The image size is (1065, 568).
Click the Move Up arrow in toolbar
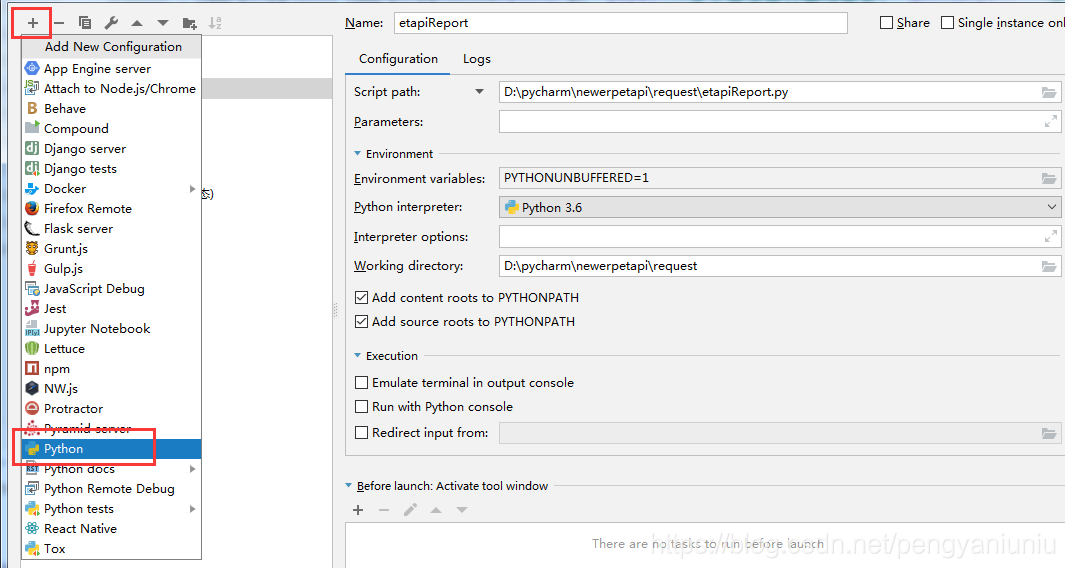[x=137, y=23]
